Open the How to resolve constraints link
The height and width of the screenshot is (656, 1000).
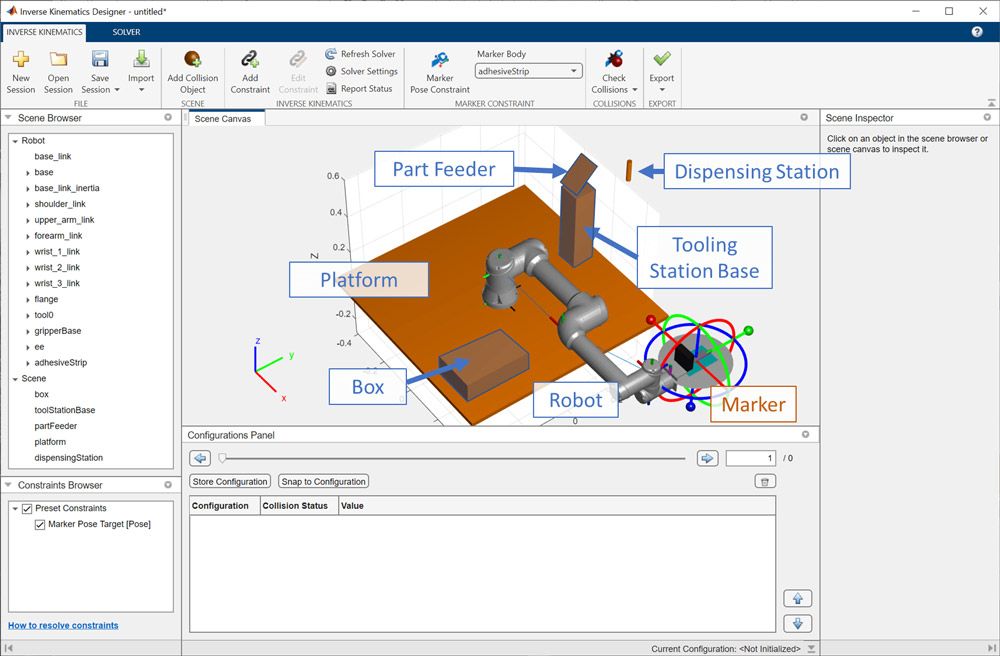point(63,624)
